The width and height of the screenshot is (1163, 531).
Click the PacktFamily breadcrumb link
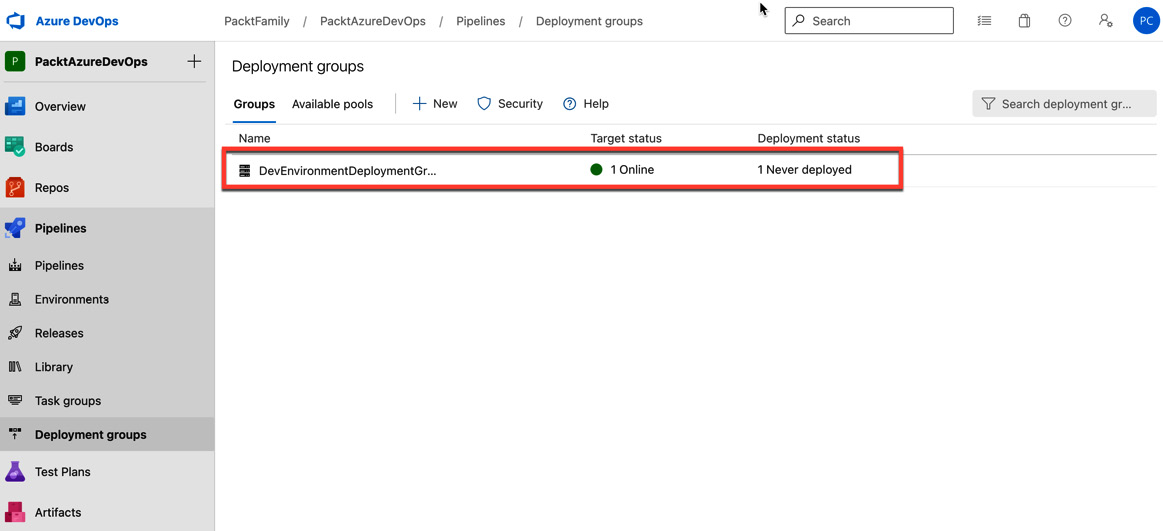(257, 21)
